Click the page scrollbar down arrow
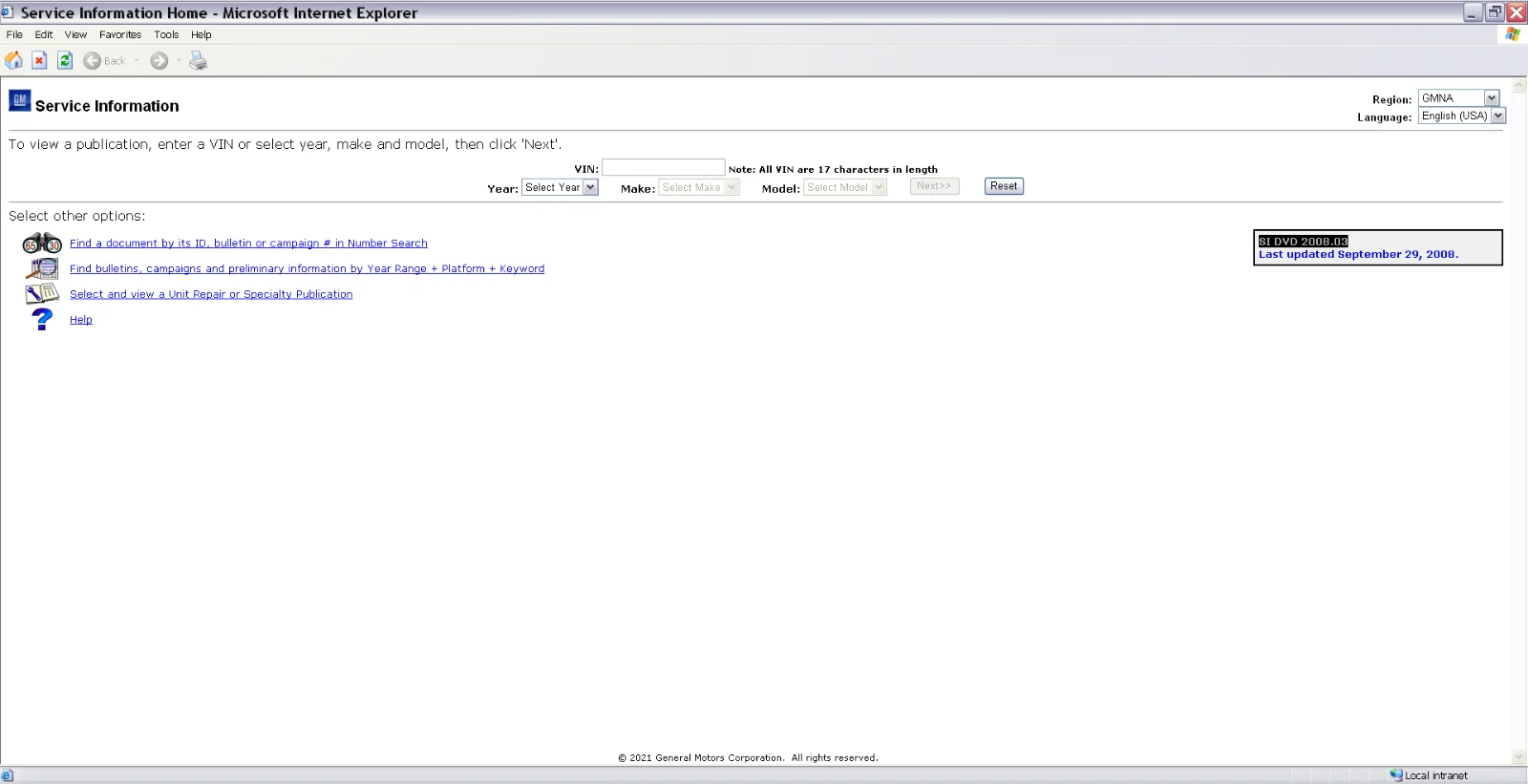This screenshot has height=784, width=1528. 1519,757
